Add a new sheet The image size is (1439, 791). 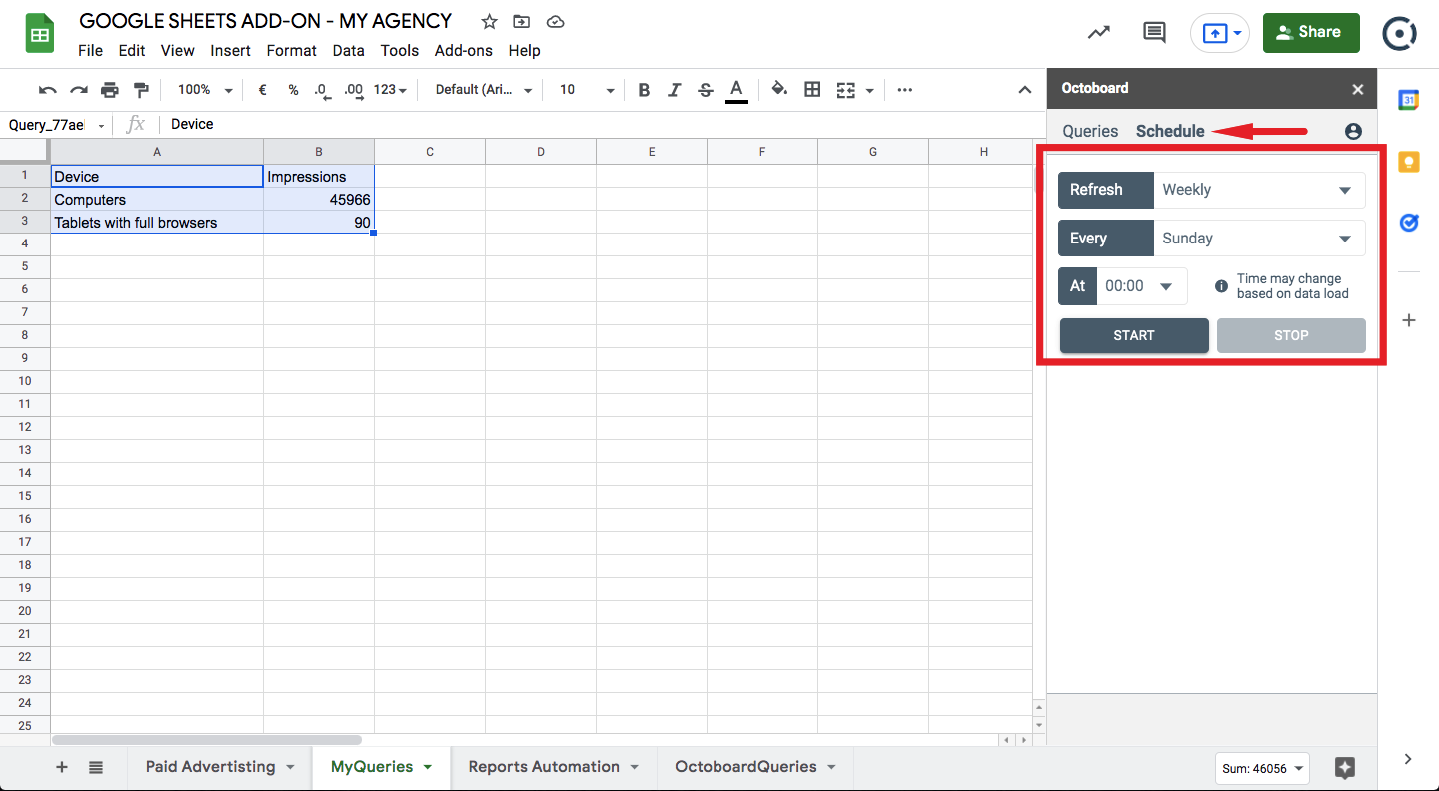click(62, 767)
